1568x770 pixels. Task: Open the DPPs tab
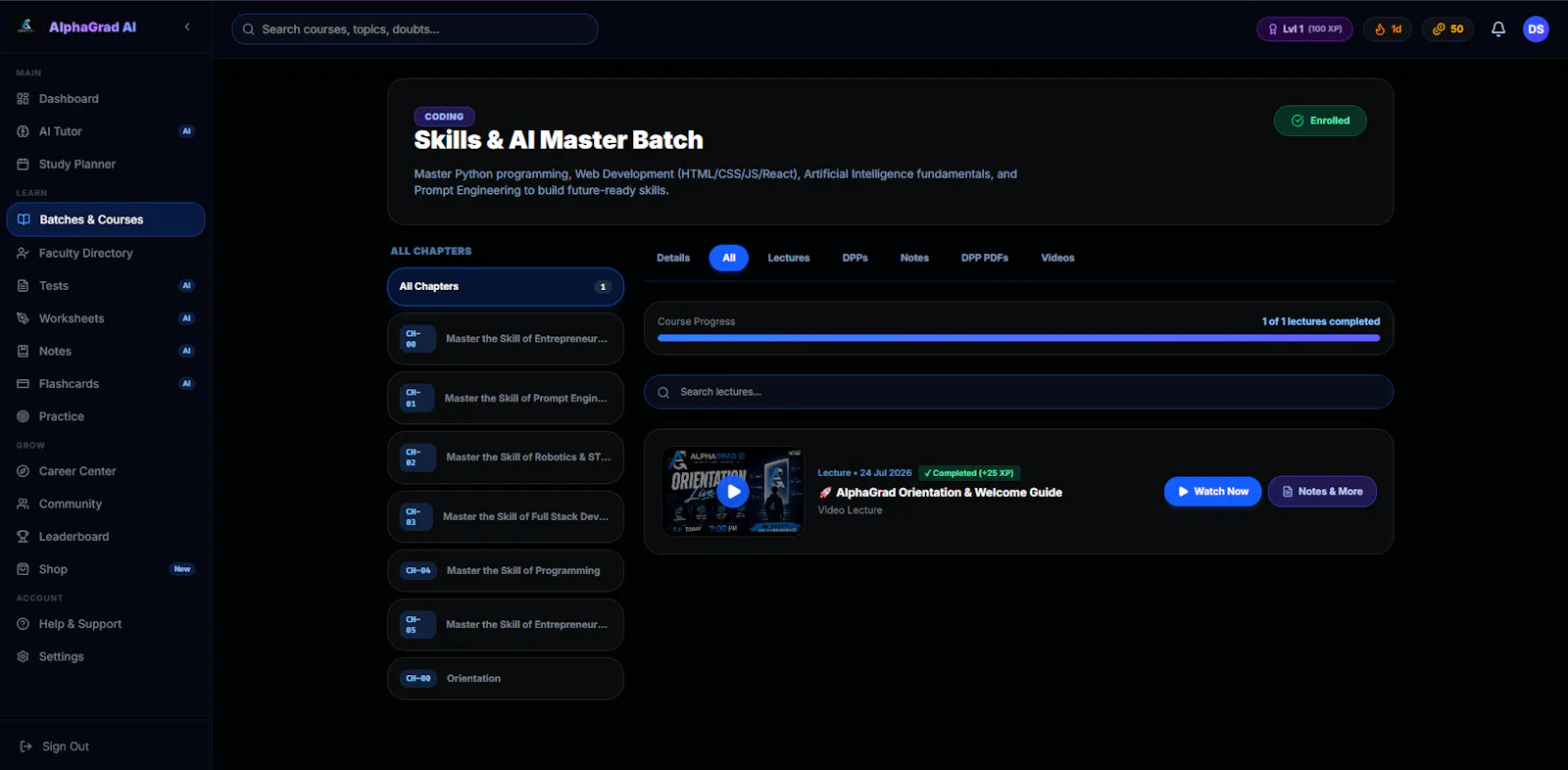click(x=856, y=258)
